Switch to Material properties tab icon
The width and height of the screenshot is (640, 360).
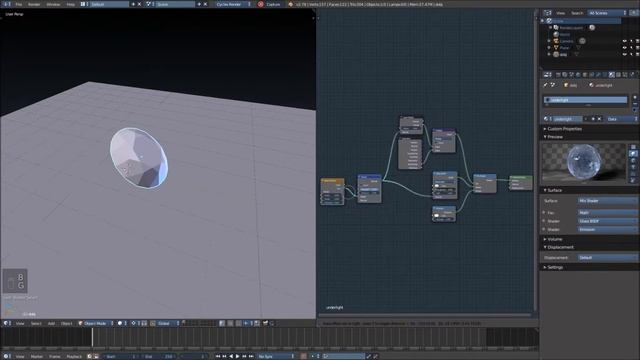coord(611,75)
